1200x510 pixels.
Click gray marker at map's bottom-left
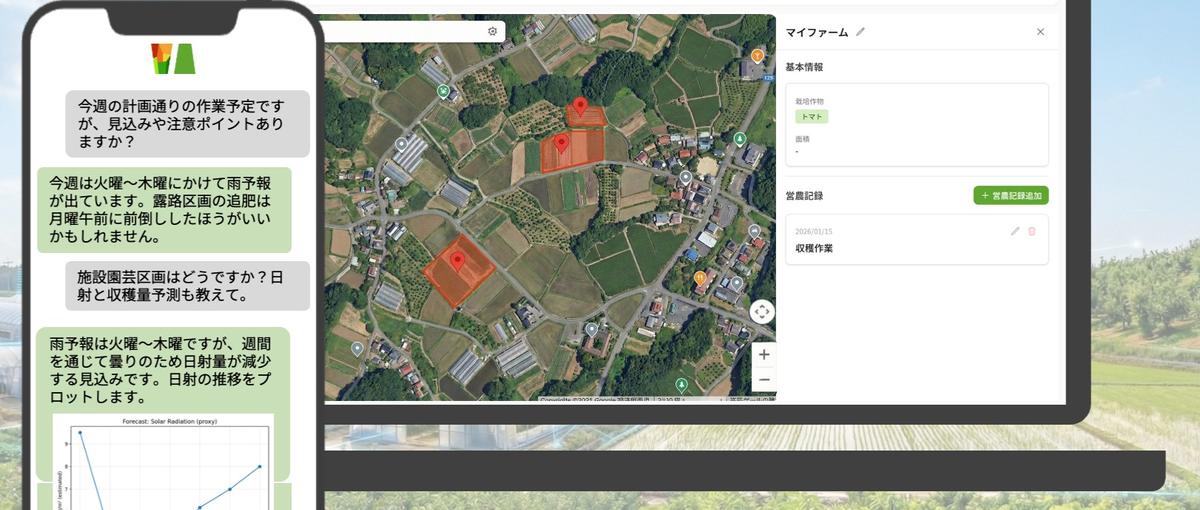pos(357,349)
